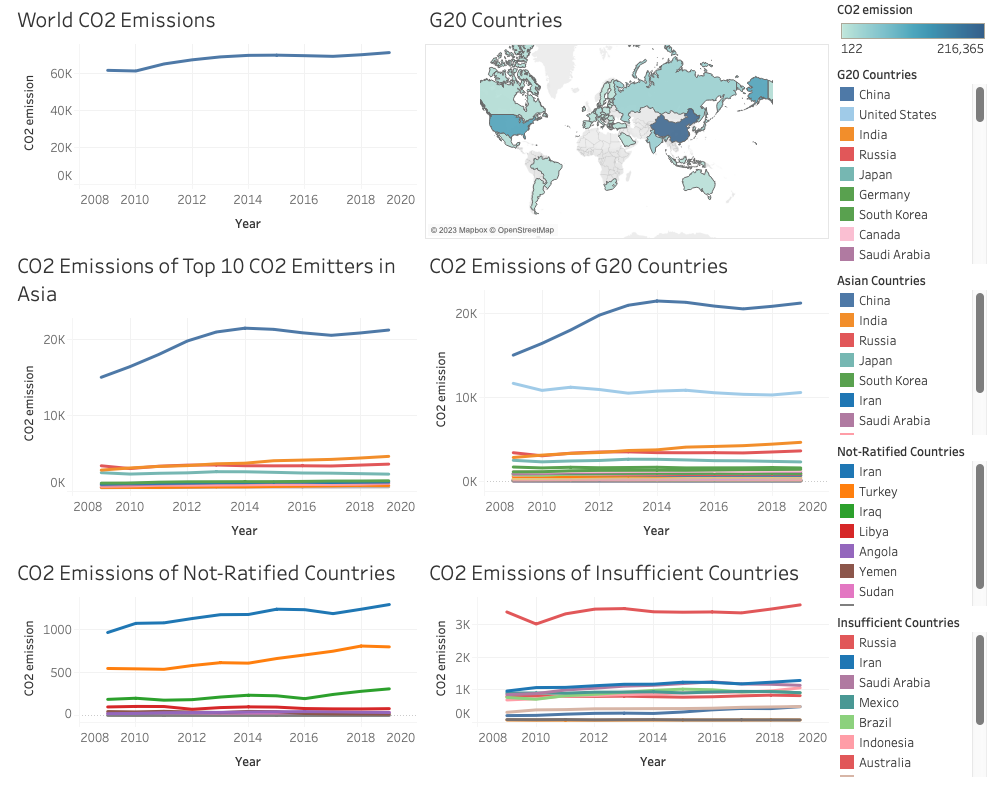Viewport: 996px width, 792px height.
Task: Click the G20 Countries legend scrollbar
Action: (979, 105)
